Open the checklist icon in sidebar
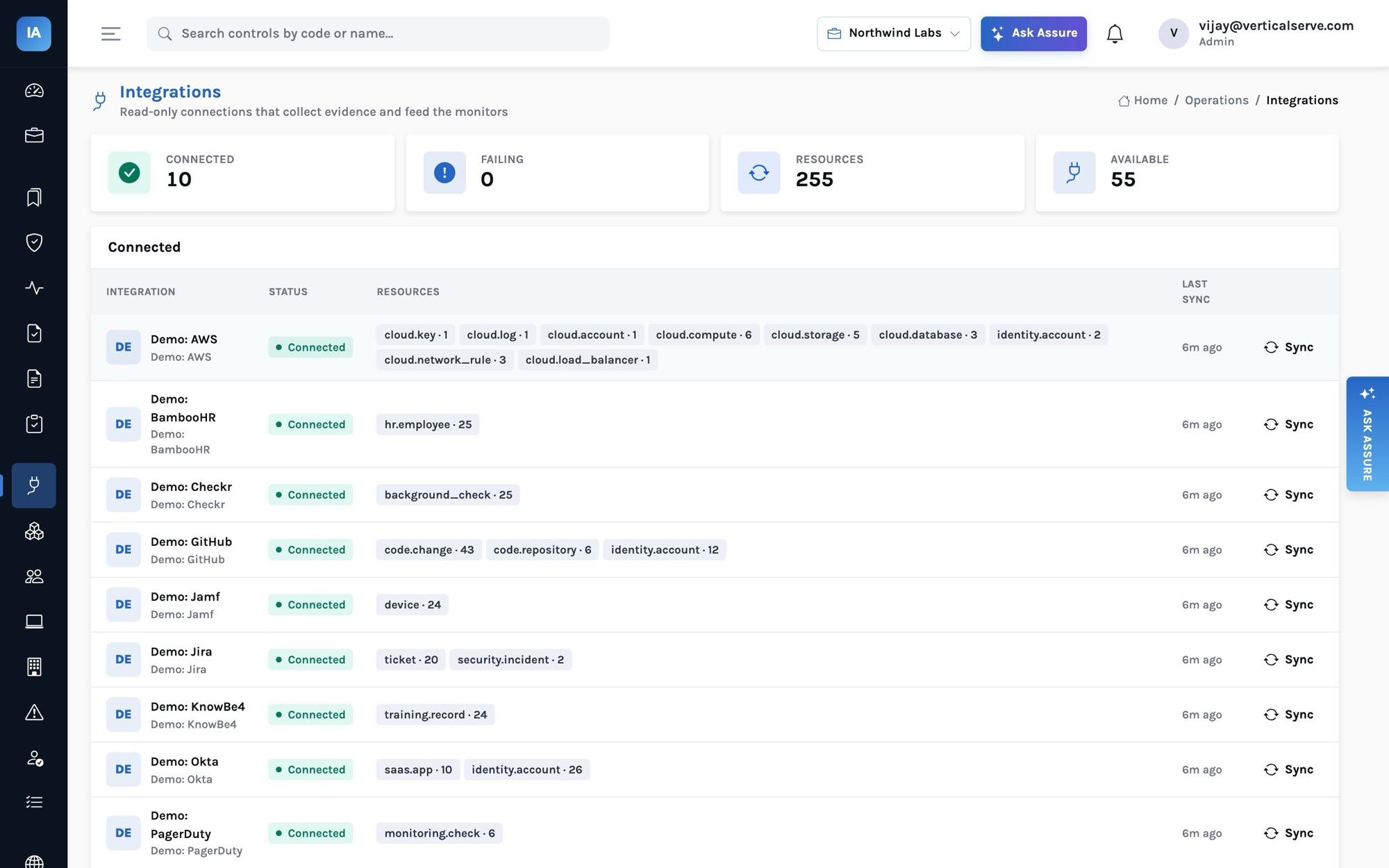The image size is (1389, 868). pyautogui.click(x=34, y=803)
